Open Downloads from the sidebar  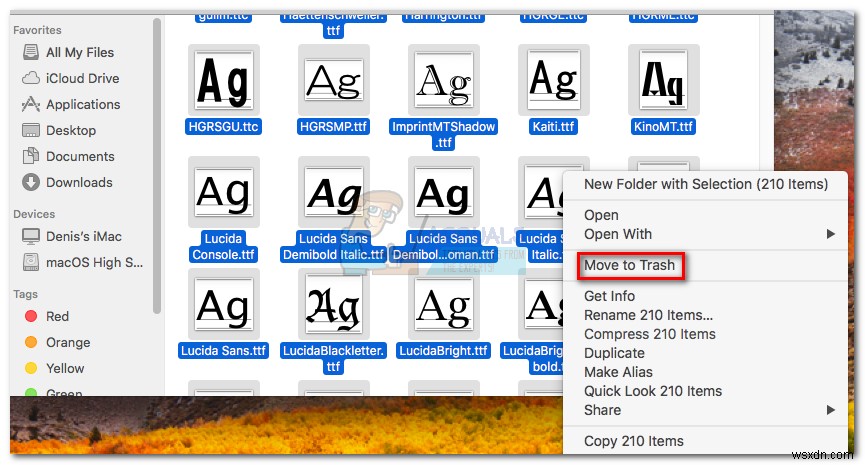click(79, 182)
